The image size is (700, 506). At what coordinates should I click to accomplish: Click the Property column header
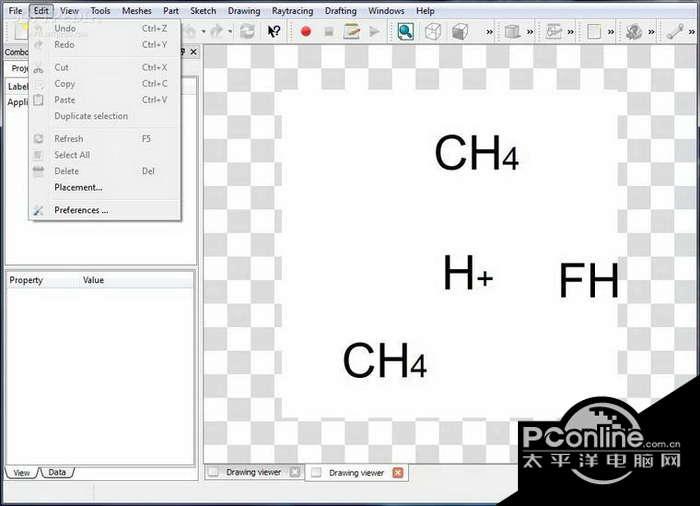pos(26,280)
